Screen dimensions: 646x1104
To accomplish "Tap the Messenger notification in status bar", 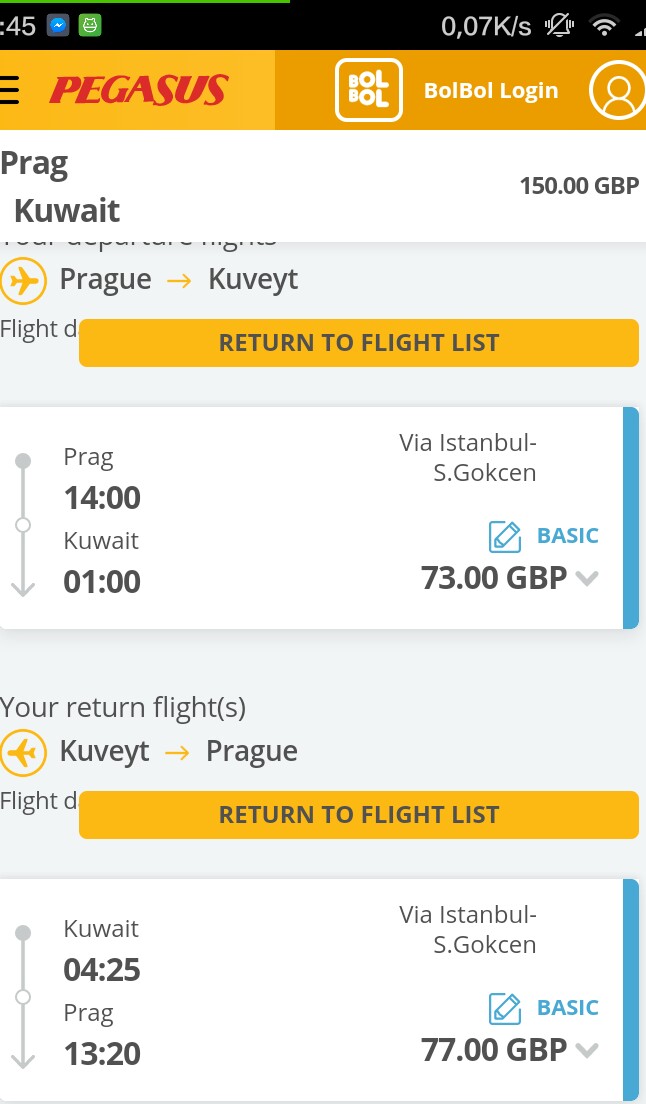I will click(58, 26).
